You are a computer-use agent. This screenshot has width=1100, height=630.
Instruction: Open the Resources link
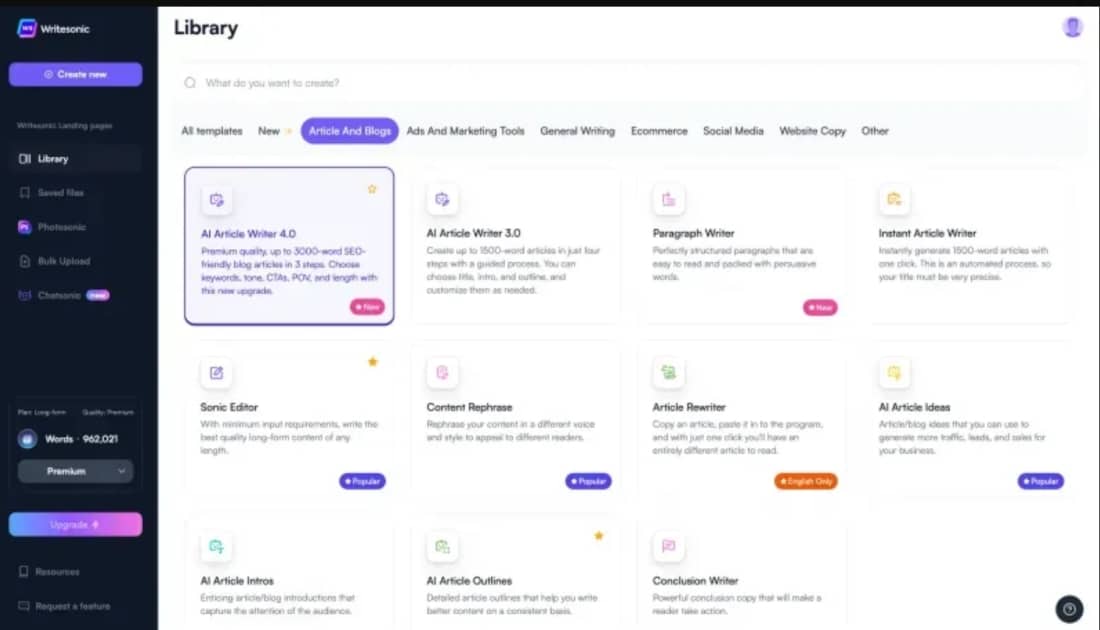tap(58, 572)
